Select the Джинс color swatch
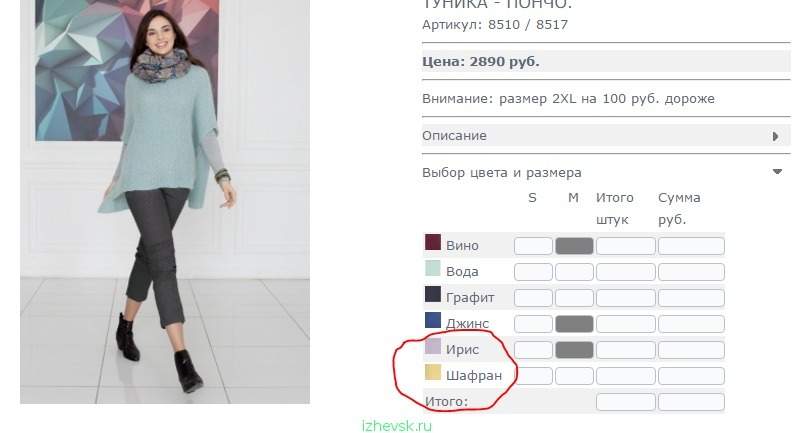Image resolution: width=797 pixels, height=433 pixels. click(x=433, y=320)
